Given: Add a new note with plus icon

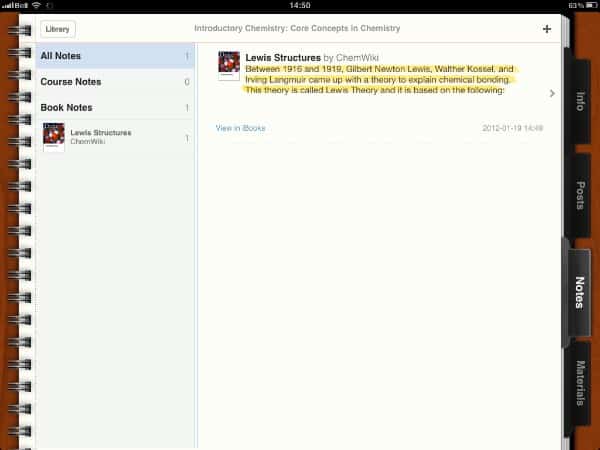Looking at the screenshot, I should (547, 29).
